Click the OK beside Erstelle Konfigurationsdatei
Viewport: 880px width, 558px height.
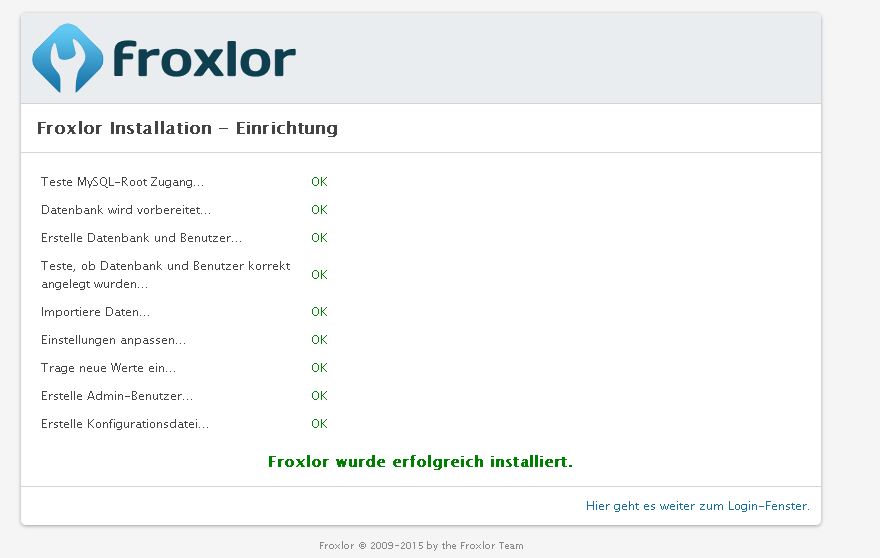pyautogui.click(x=319, y=424)
